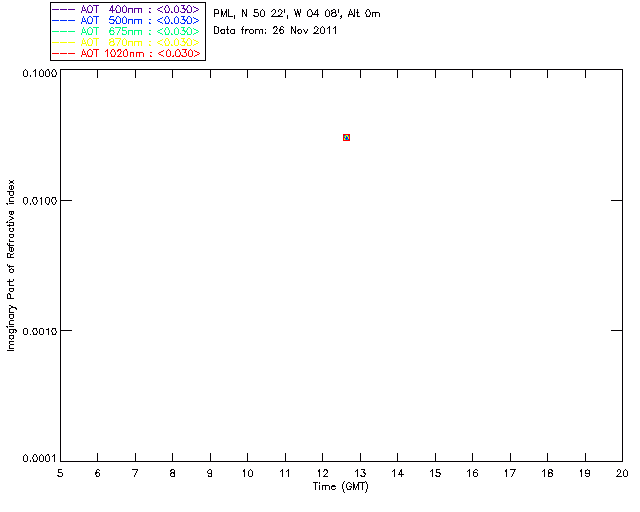Image resolution: width=640 pixels, height=512 pixels.
Task: Click the 'Data from: 26 Nov 2011' text
Action: click(275, 31)
